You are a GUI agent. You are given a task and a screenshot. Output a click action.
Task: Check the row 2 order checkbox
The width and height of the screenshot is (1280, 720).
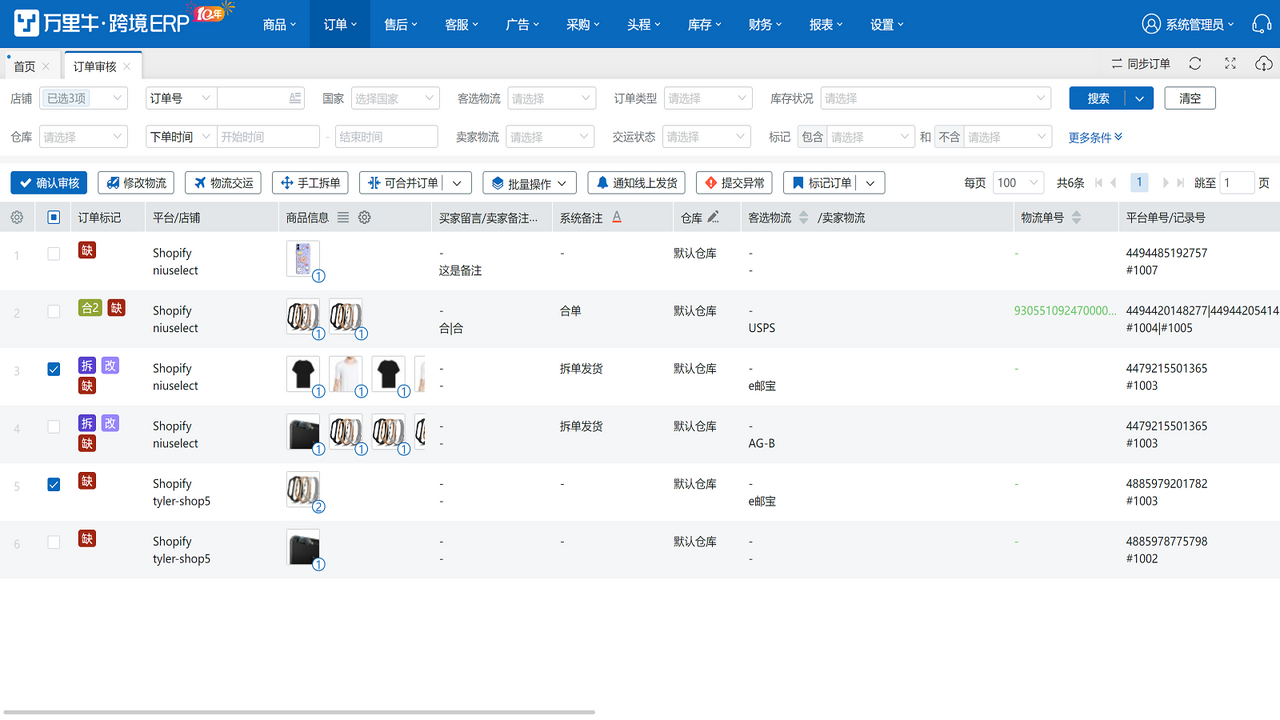[x=54, y=312]
